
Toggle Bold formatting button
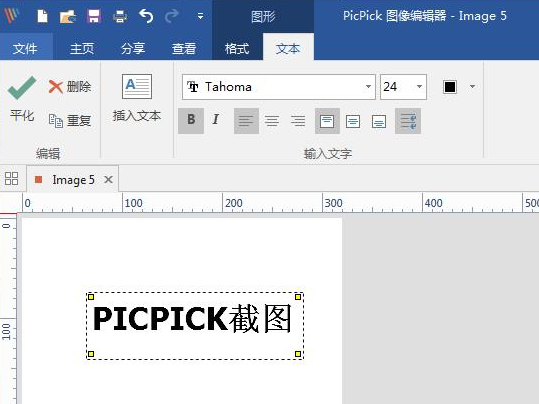(191, 120)
